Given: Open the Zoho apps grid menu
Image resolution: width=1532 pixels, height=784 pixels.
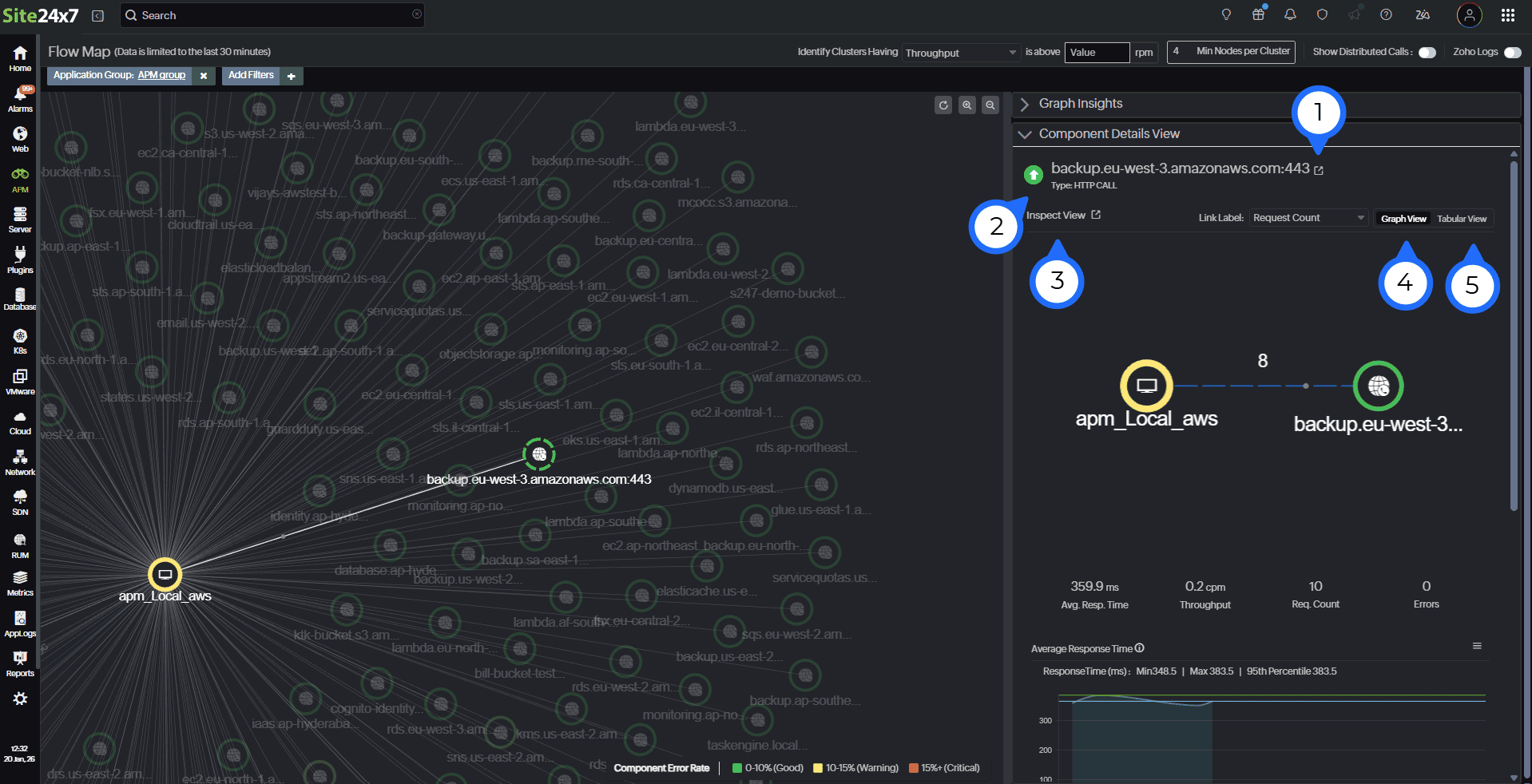Looking at the screenshot, I should click(x=1506, y=14).
